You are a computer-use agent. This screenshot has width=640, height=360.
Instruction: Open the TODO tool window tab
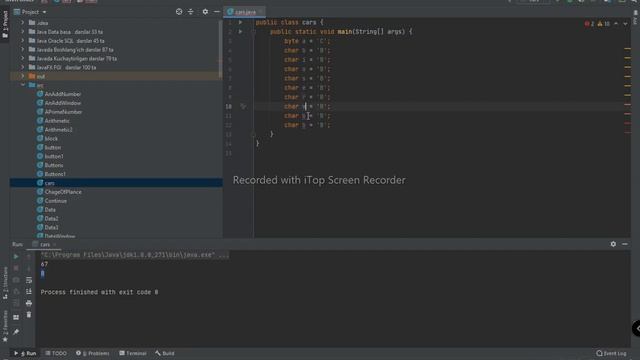pyautogui.click(x=56, y=353)
